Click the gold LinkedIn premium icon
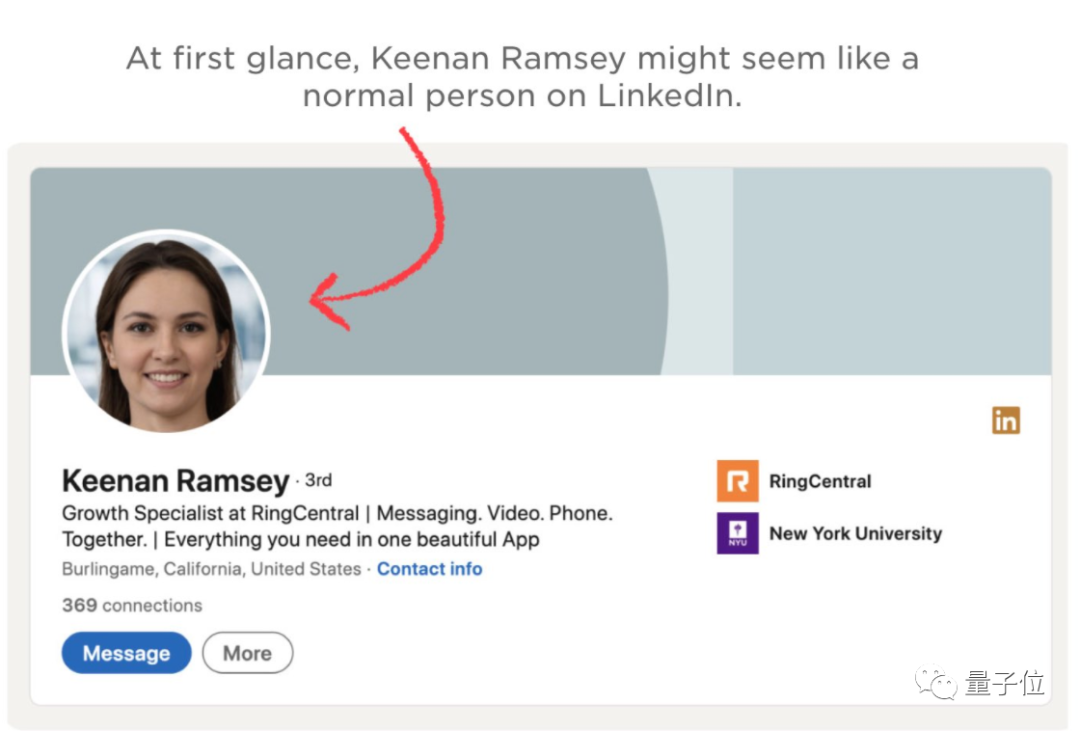 click(1005, 420)
